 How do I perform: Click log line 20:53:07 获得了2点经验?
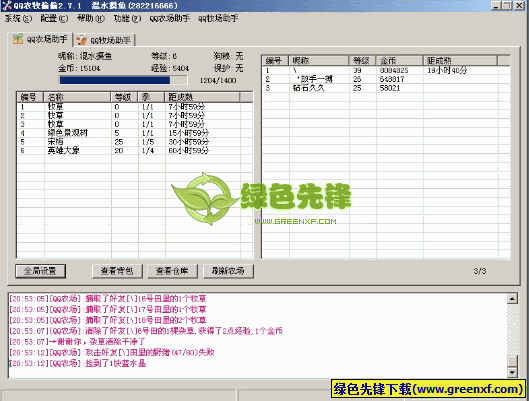click(146, 331)
